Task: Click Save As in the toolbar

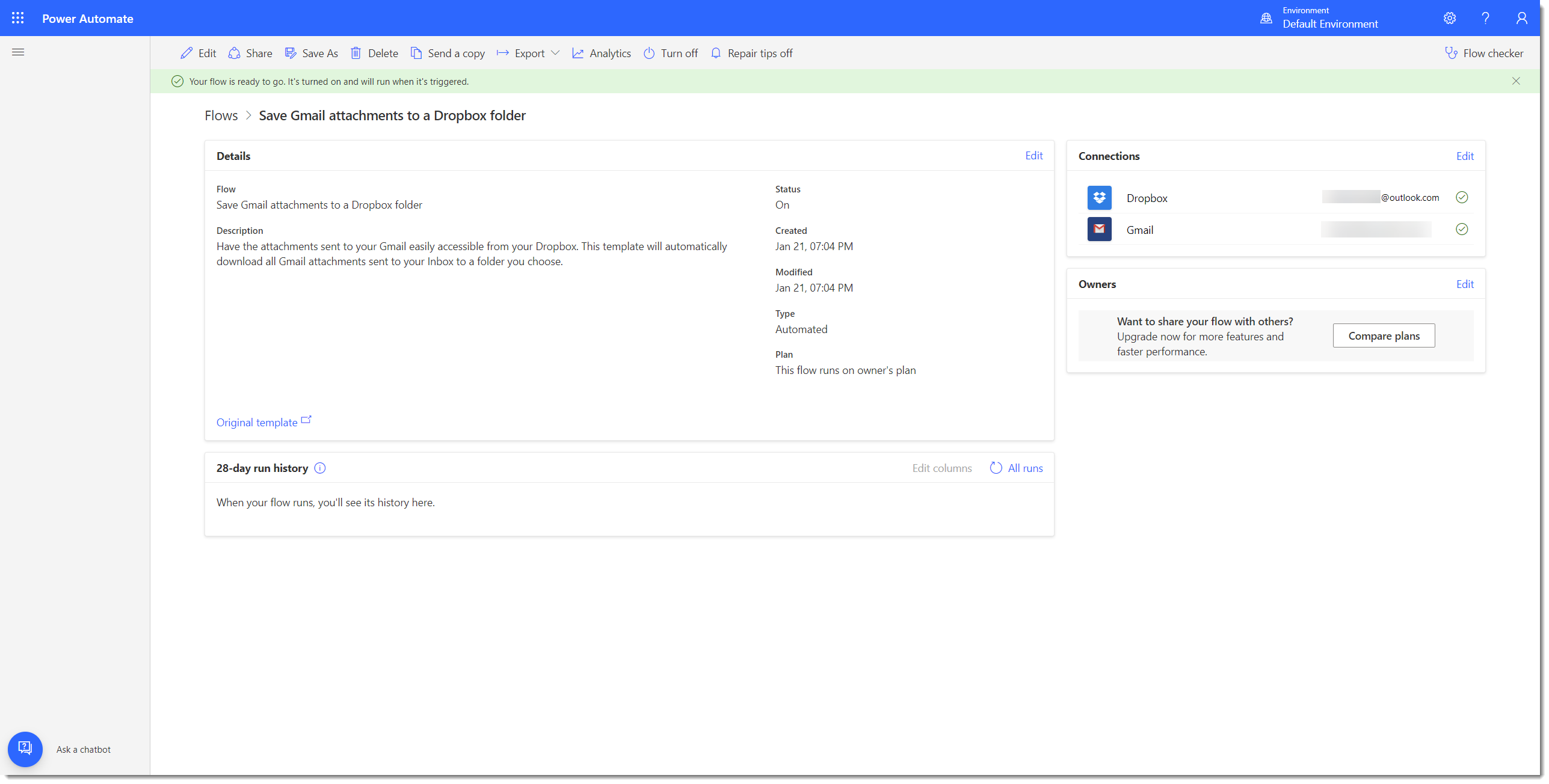Action: (x=311, y=53)
